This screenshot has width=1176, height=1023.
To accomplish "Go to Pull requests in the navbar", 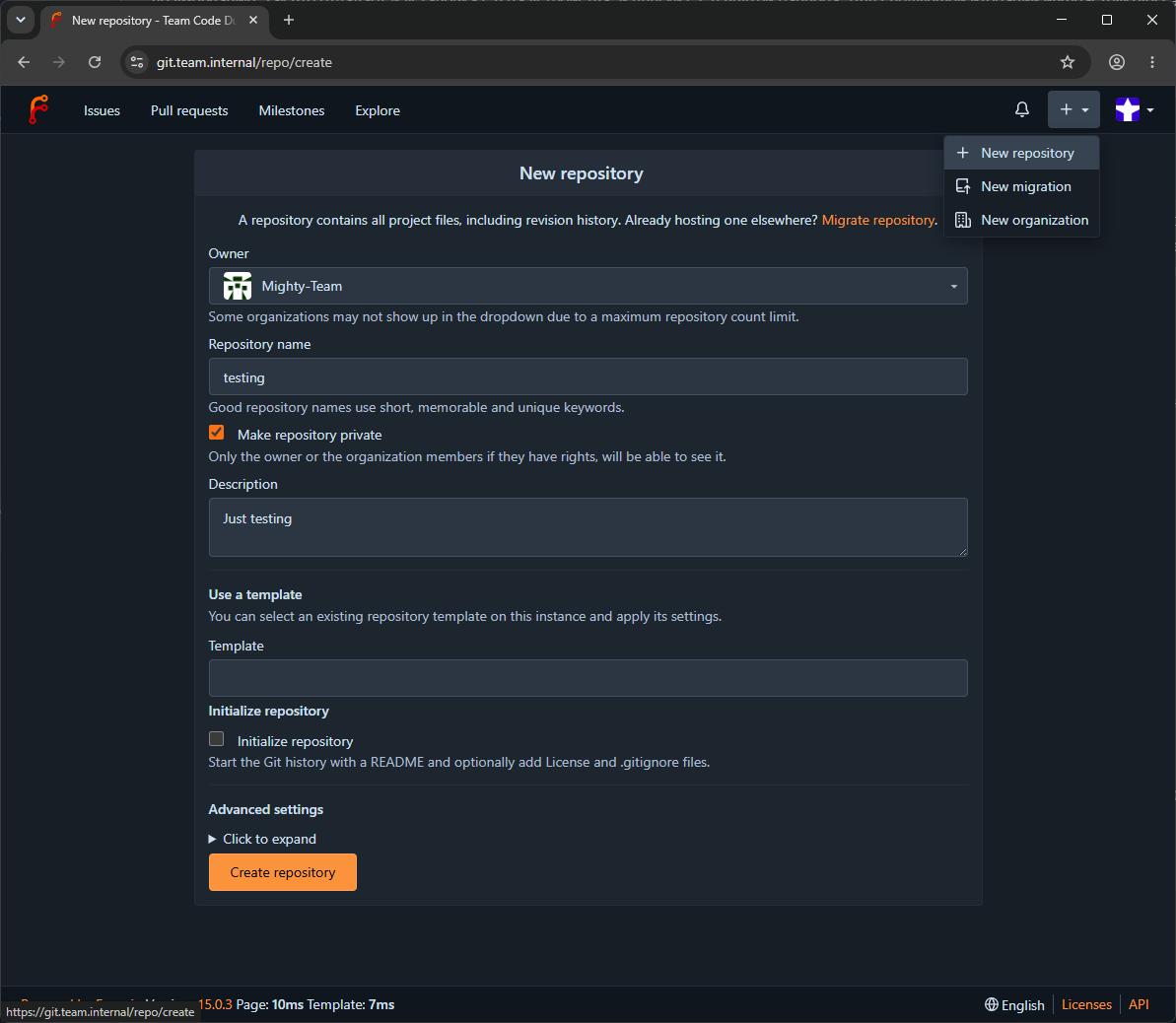I will point(189,110).
